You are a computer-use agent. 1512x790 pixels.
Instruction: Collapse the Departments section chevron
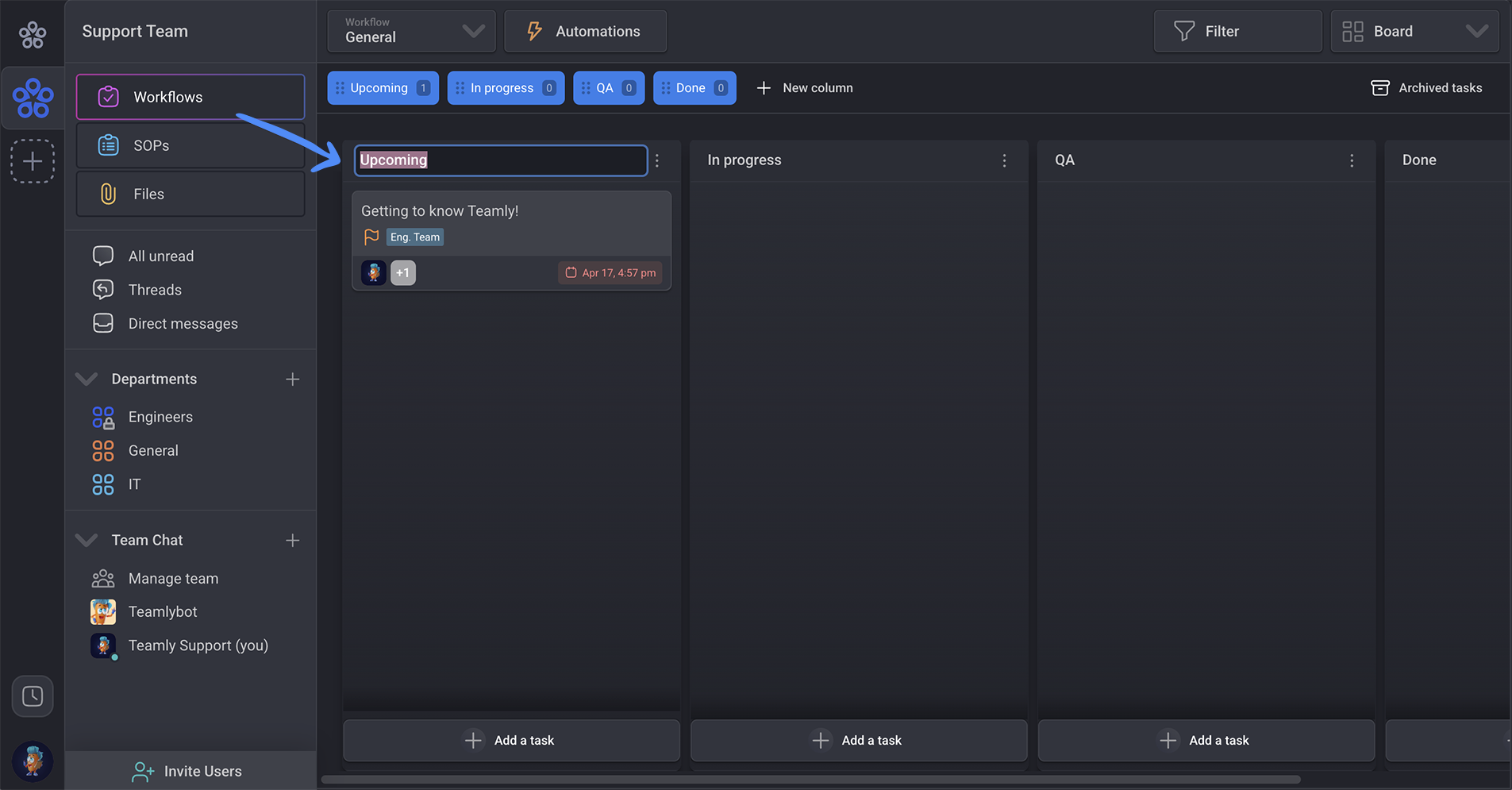tap(87, 379)
